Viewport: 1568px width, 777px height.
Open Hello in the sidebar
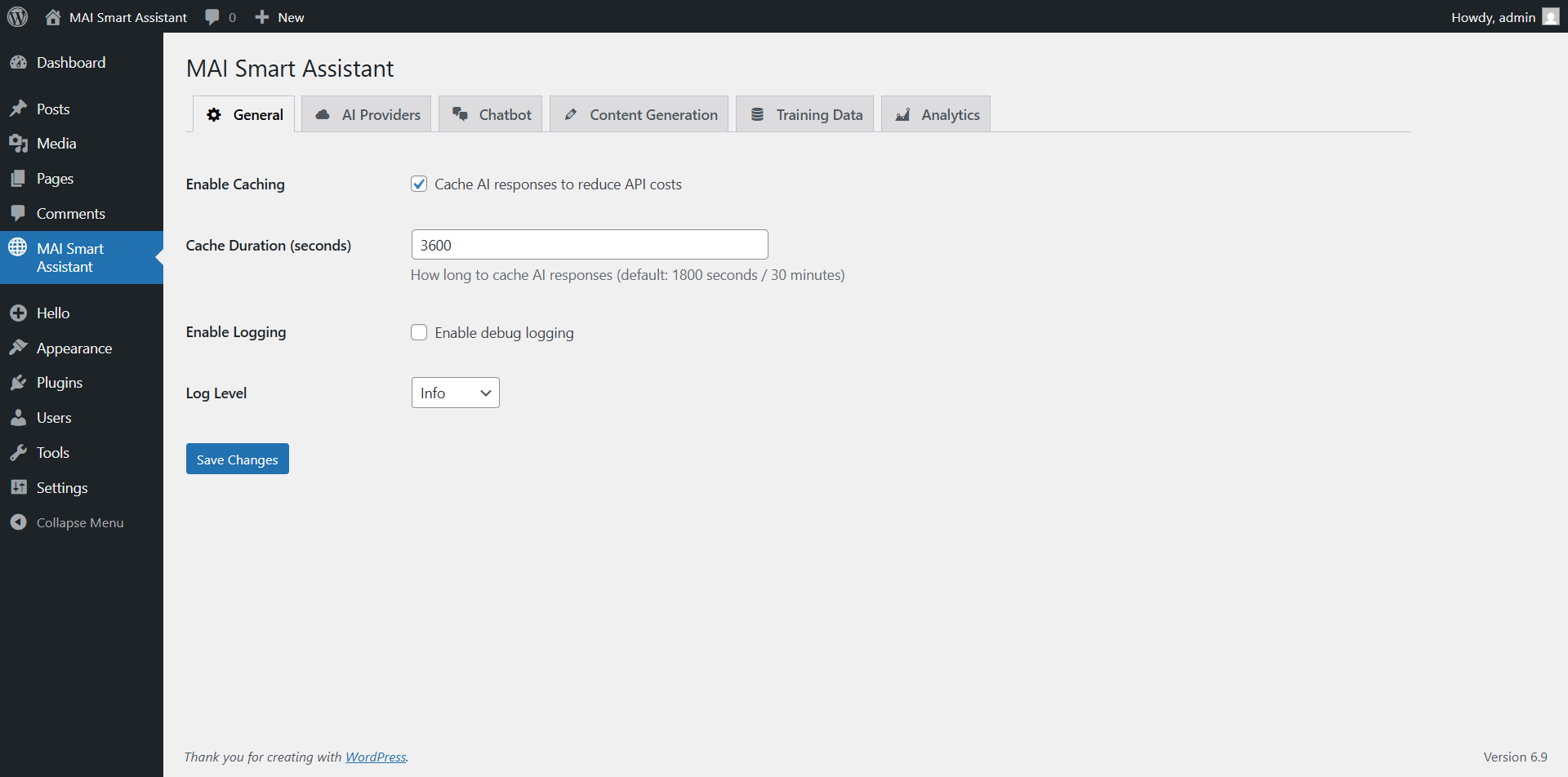click(82, 313)
